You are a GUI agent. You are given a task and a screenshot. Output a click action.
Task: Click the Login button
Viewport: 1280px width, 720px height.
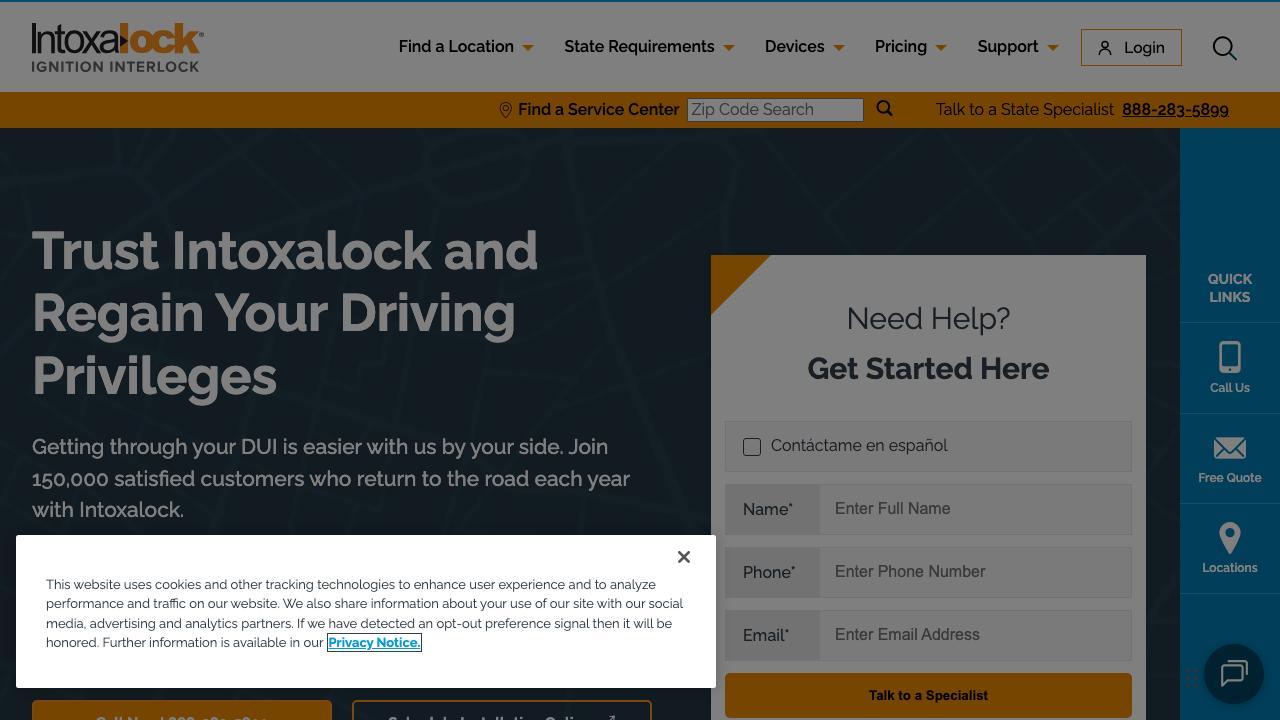1131,48
